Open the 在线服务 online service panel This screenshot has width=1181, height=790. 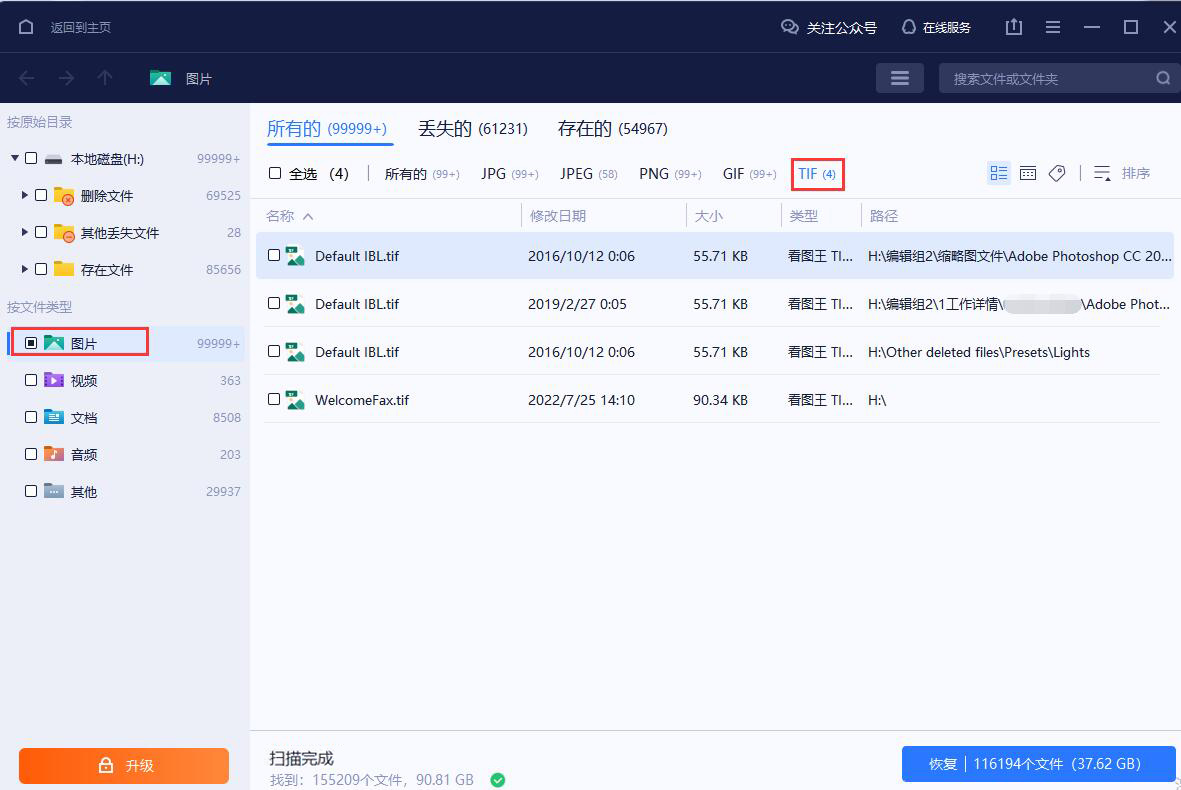pos(936,28)
